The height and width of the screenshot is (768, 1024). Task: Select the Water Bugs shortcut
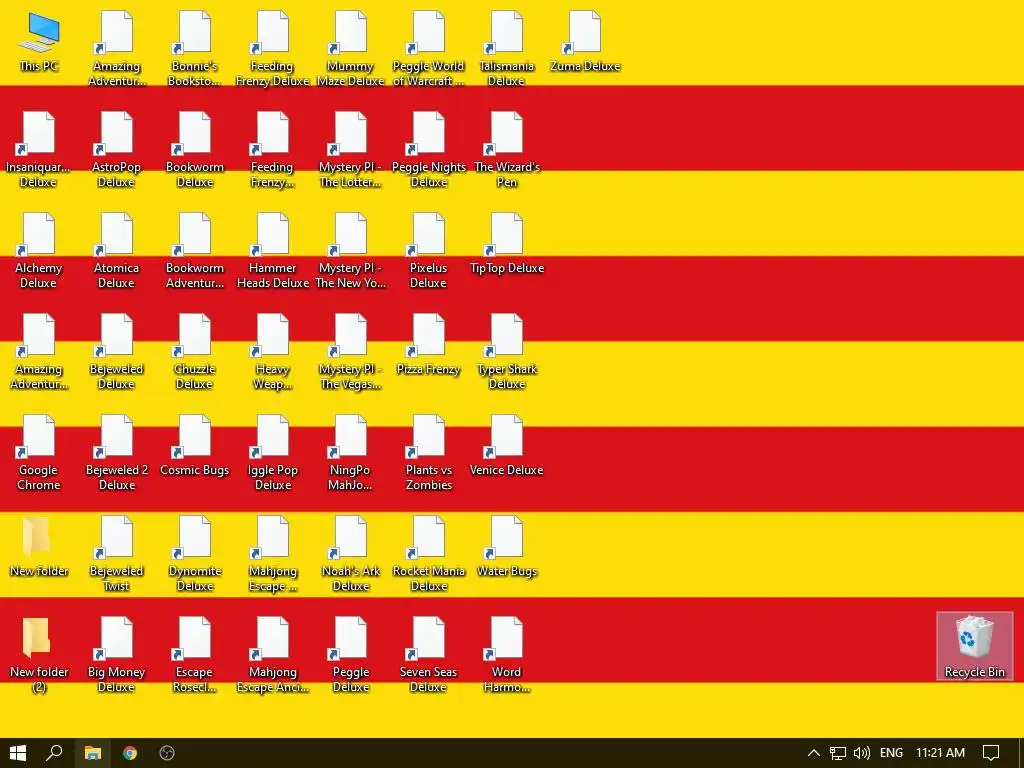(506, 547)
